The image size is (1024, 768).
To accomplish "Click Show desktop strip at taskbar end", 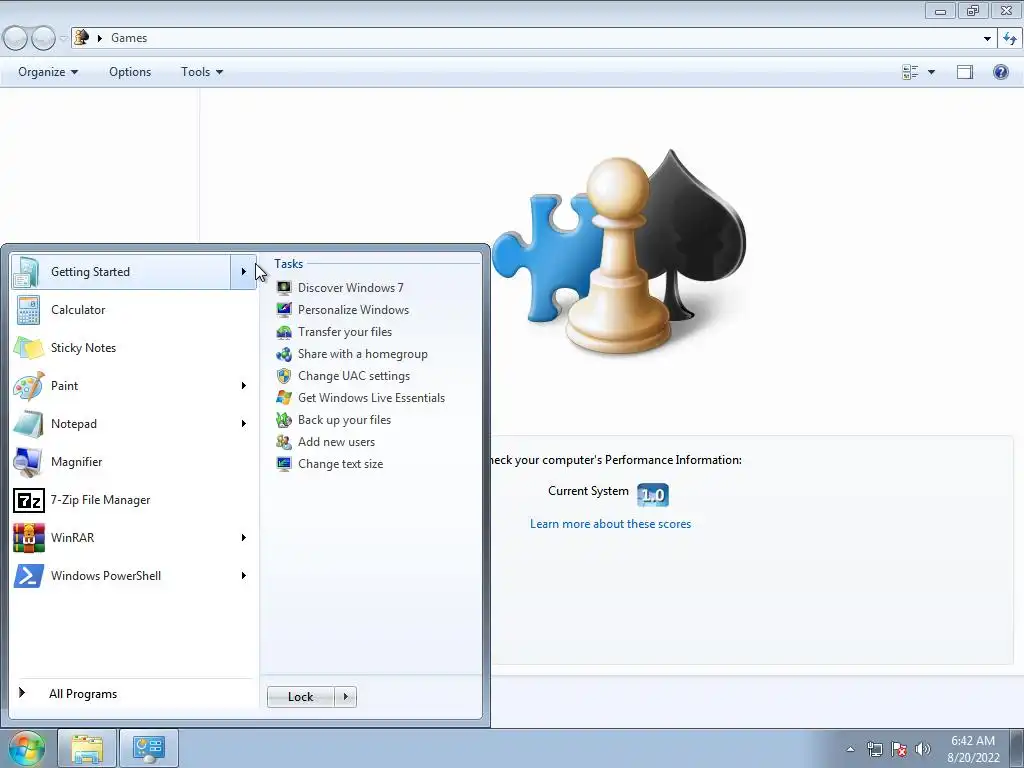I will click(x=1017, y=748).
